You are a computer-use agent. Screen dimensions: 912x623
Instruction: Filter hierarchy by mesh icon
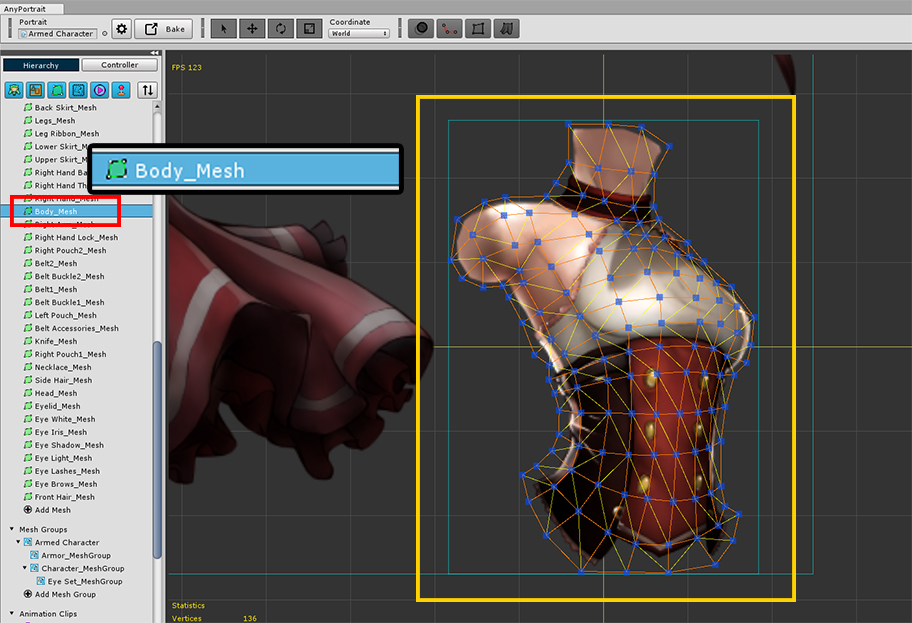[x=57, y=90]
